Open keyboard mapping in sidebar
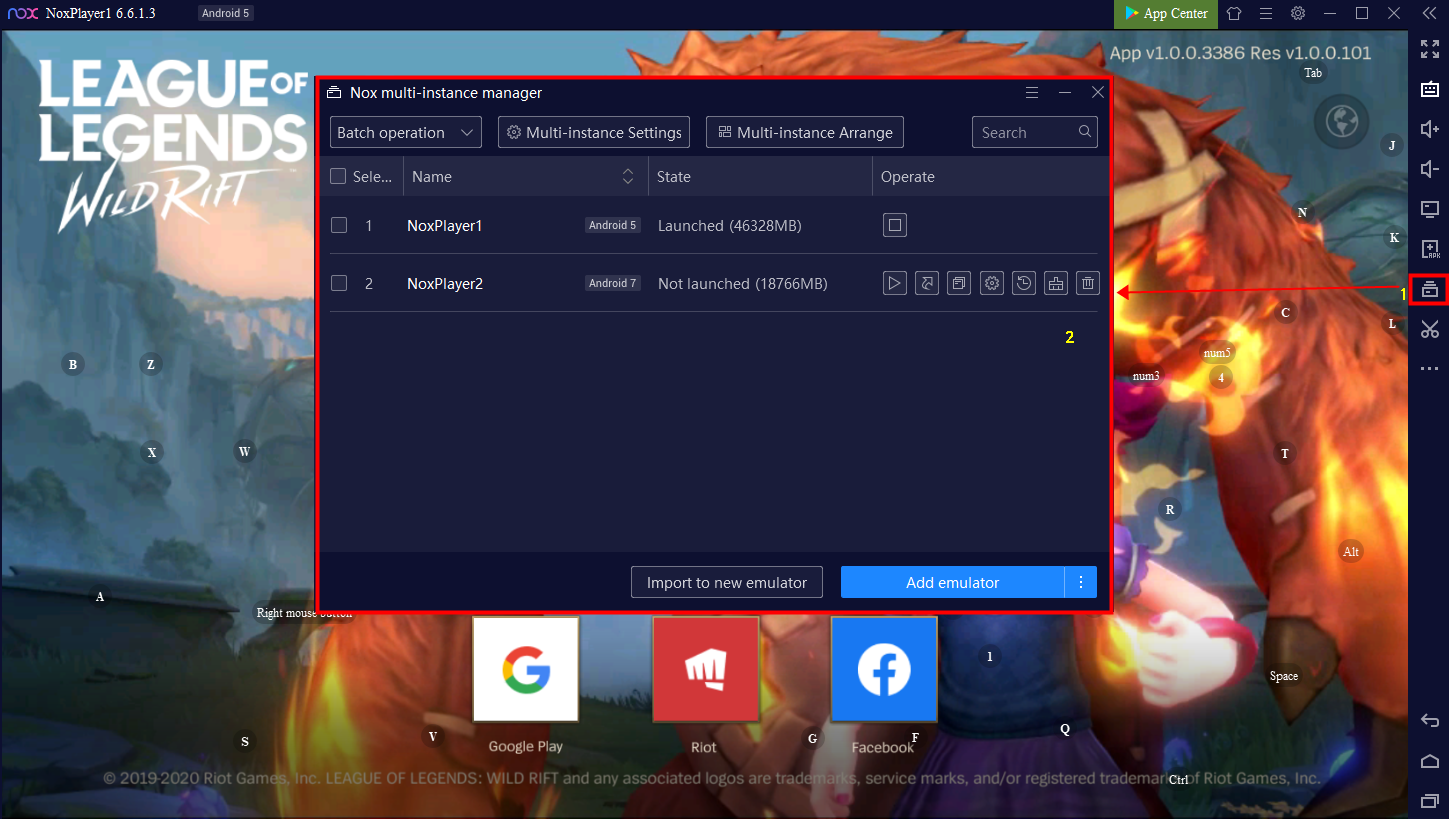The height and width of the screenshot is (819, 1449). point(1430,89)
